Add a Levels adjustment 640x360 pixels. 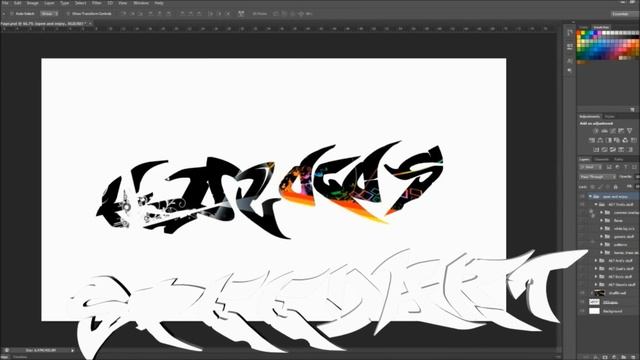click(604, 131)
